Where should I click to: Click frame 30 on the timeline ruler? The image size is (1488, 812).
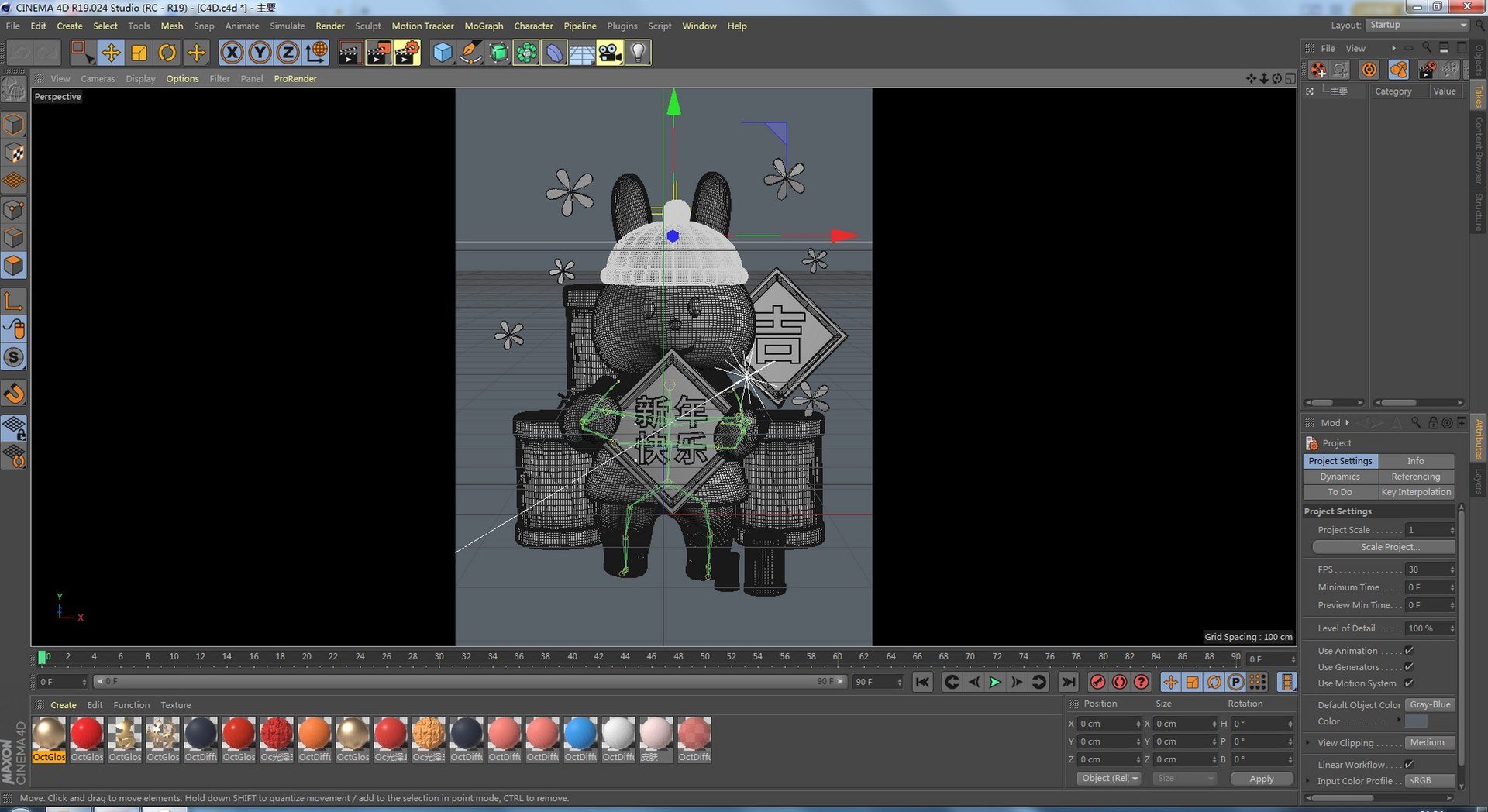tap(439, 657)
